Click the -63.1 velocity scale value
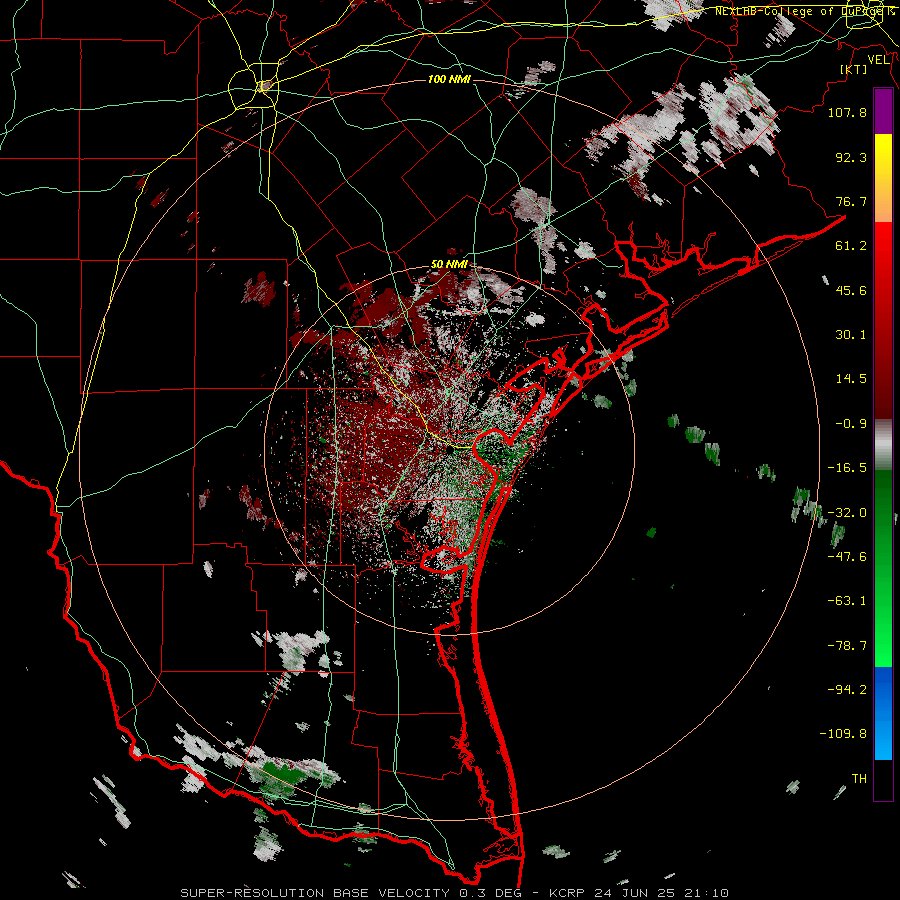The width and height of the screenshot is (900, 900). 847,601
